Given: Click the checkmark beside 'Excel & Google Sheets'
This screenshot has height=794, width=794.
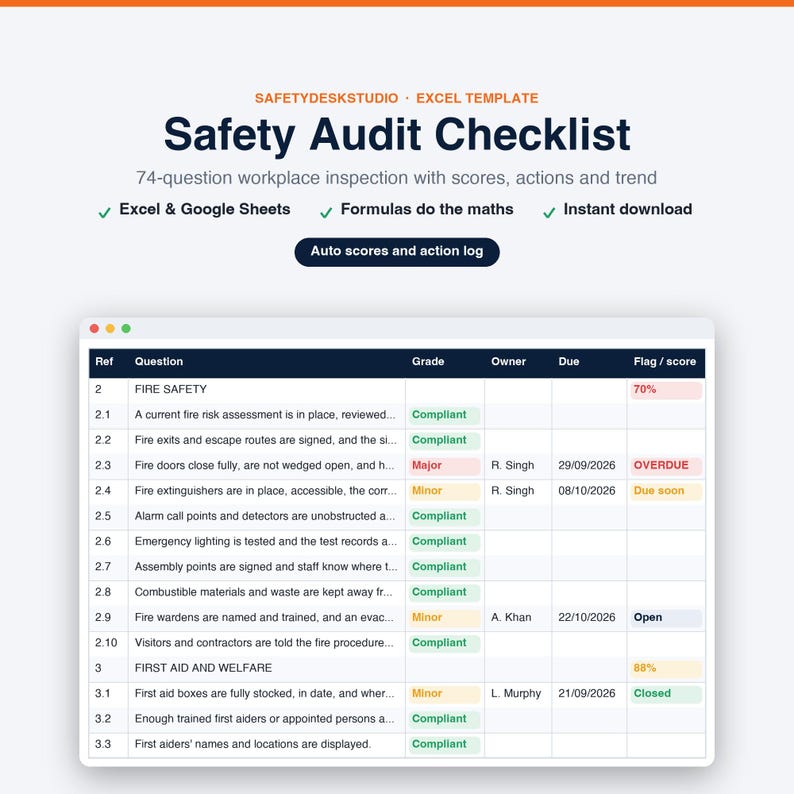Looking at the screenshot, I should click(104, 213).
